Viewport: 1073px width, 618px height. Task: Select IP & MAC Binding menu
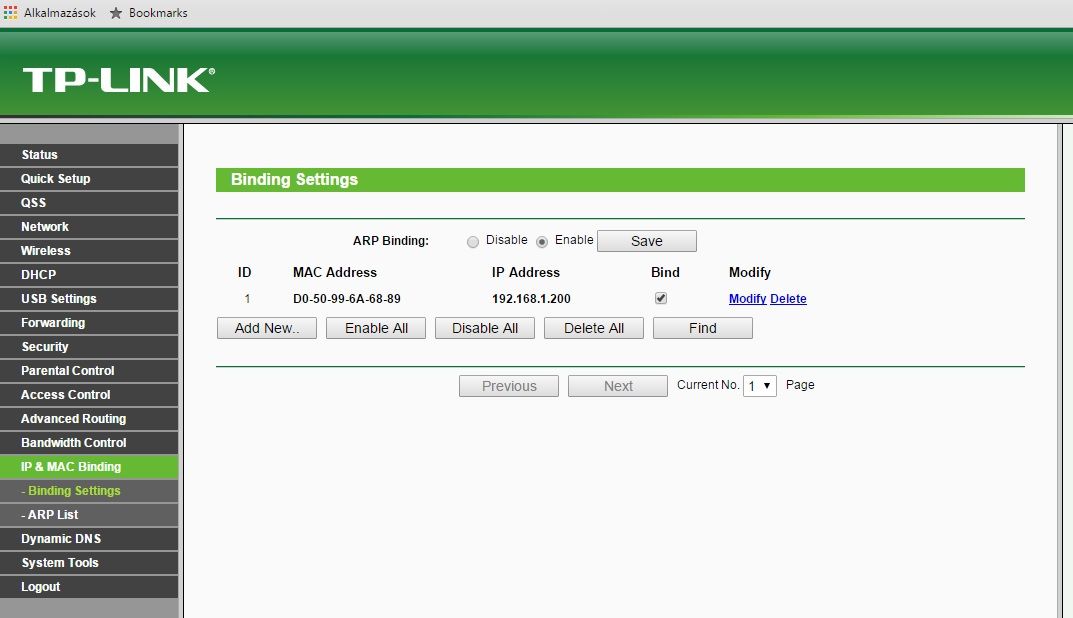tap(89, 466)
